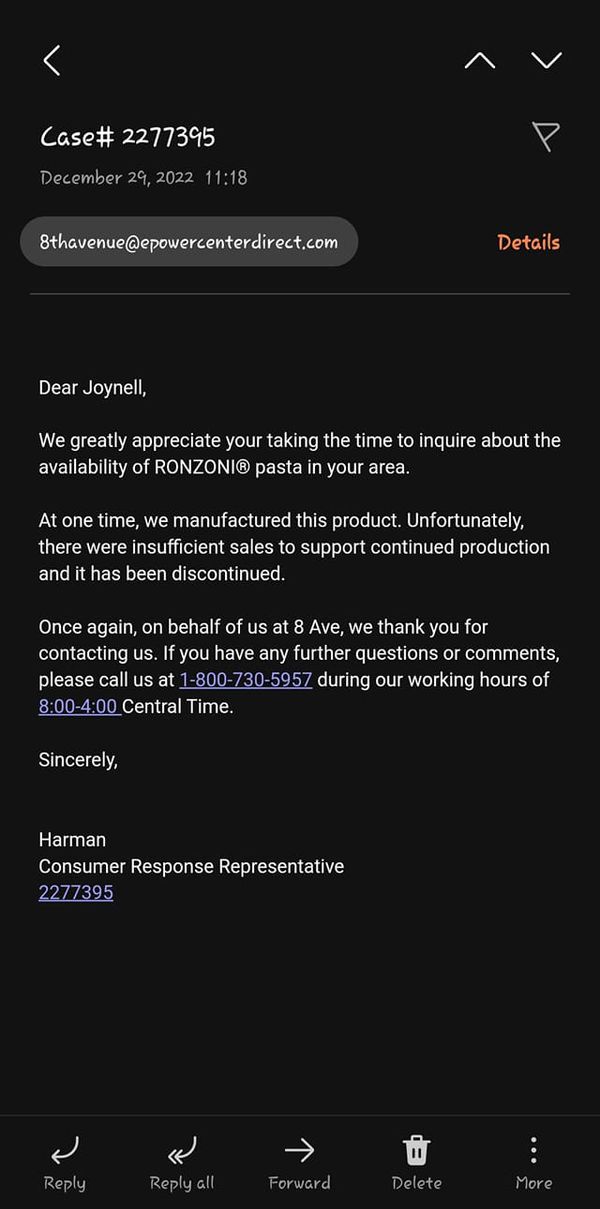Open next email with down chevron
Viewport: 600px width, 1209px height.
[x=546, y=61]
